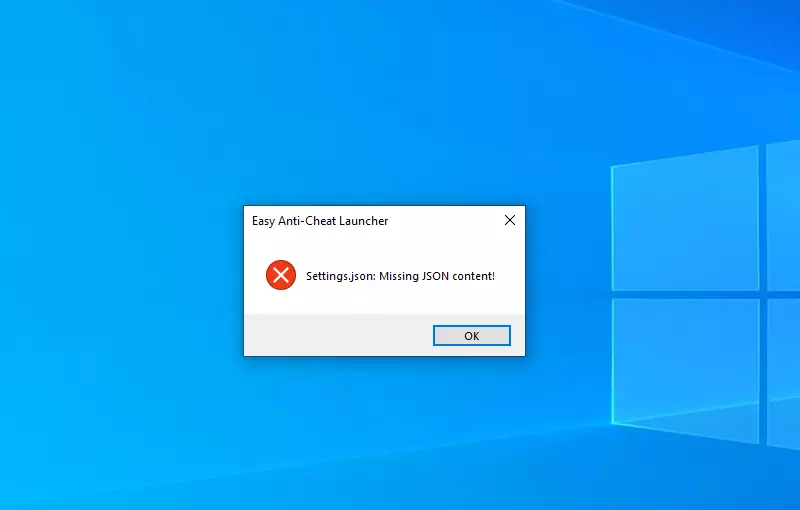Click the word 'content!' in the error message
This screenshot has width=800, height=510.
tap(473, 276)
